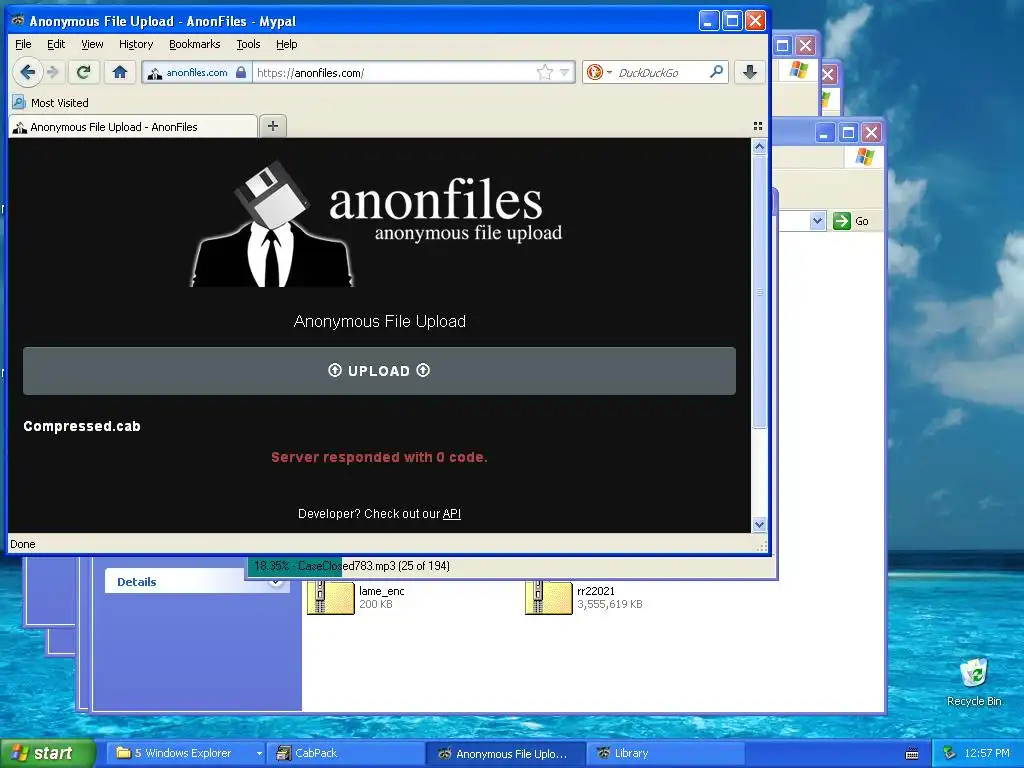Click the forward navigation arrow
The height and width of the screenshot is (768, 1024).
53,72
